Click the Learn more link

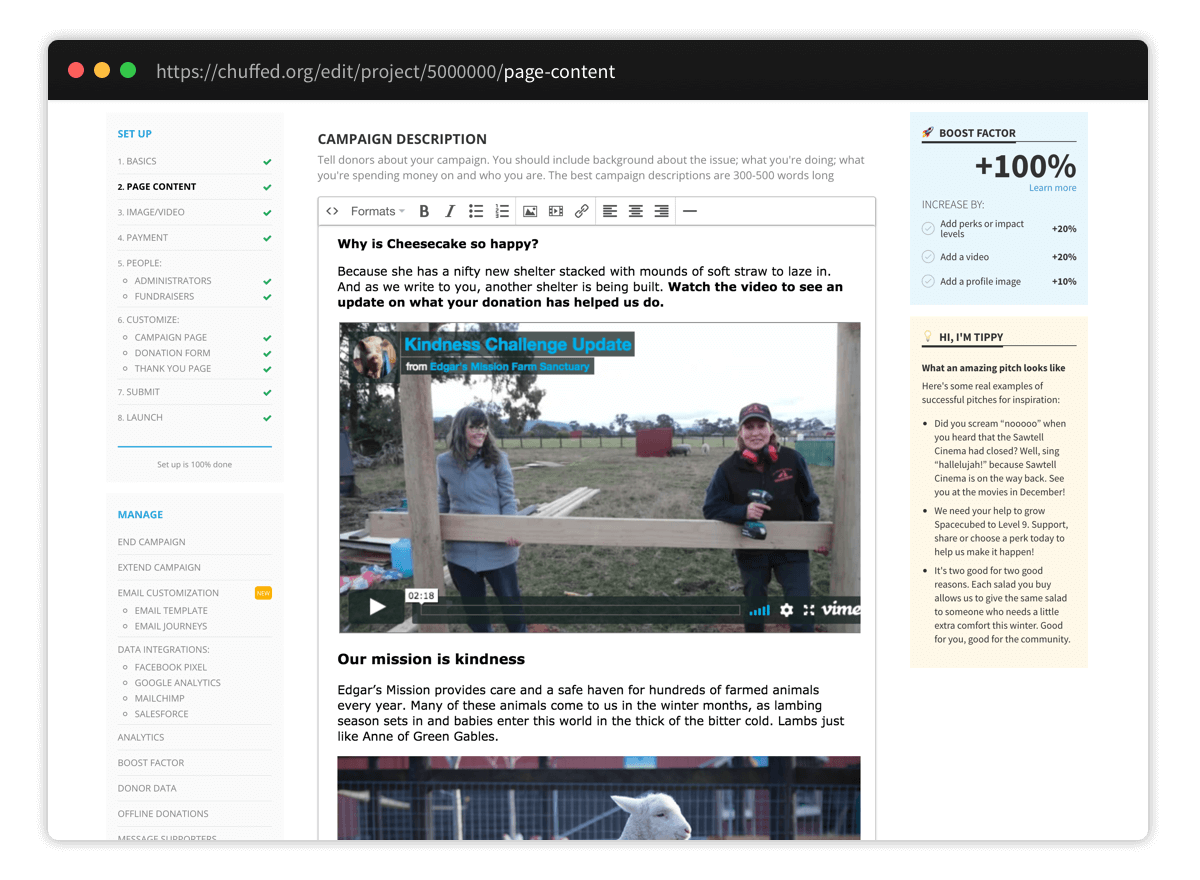click(x=1052, y=188)
